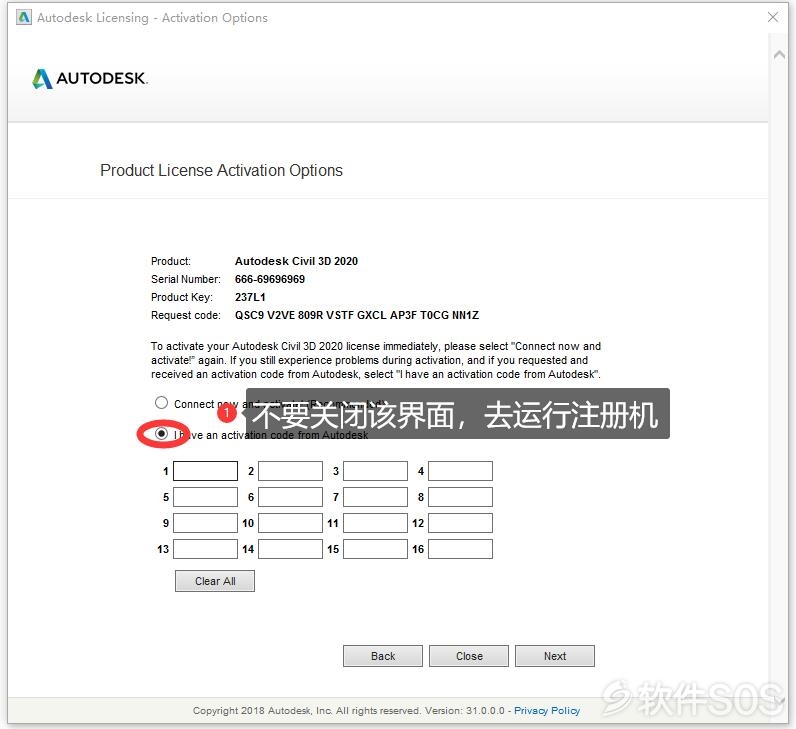This screenshot has width=796, height=729.
Task: Click activation code field 3
Action: coord(375,471)
